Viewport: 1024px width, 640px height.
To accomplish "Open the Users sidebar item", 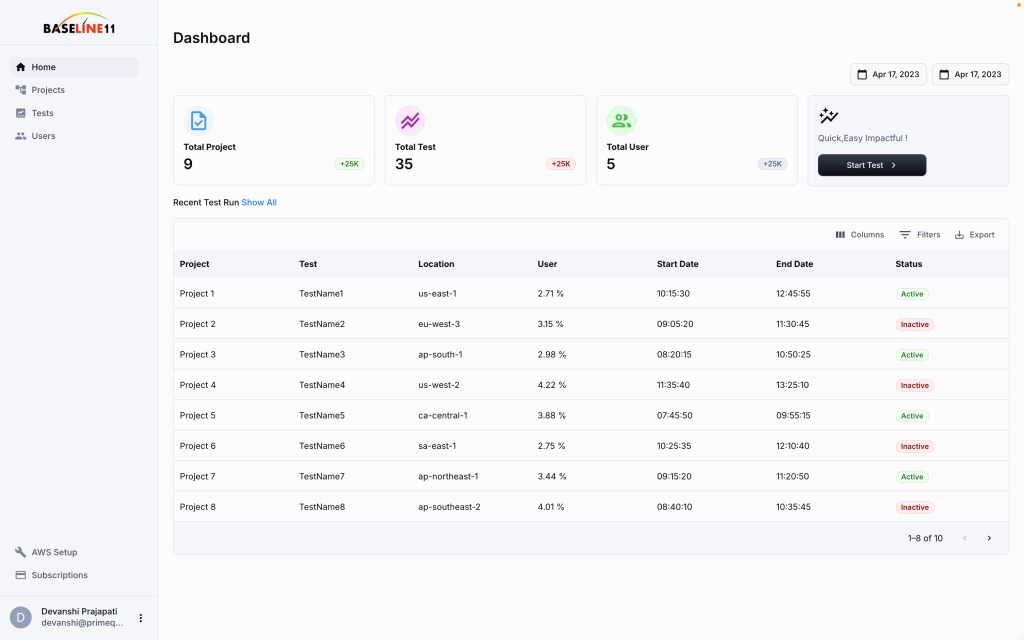I will coord(43,136).
